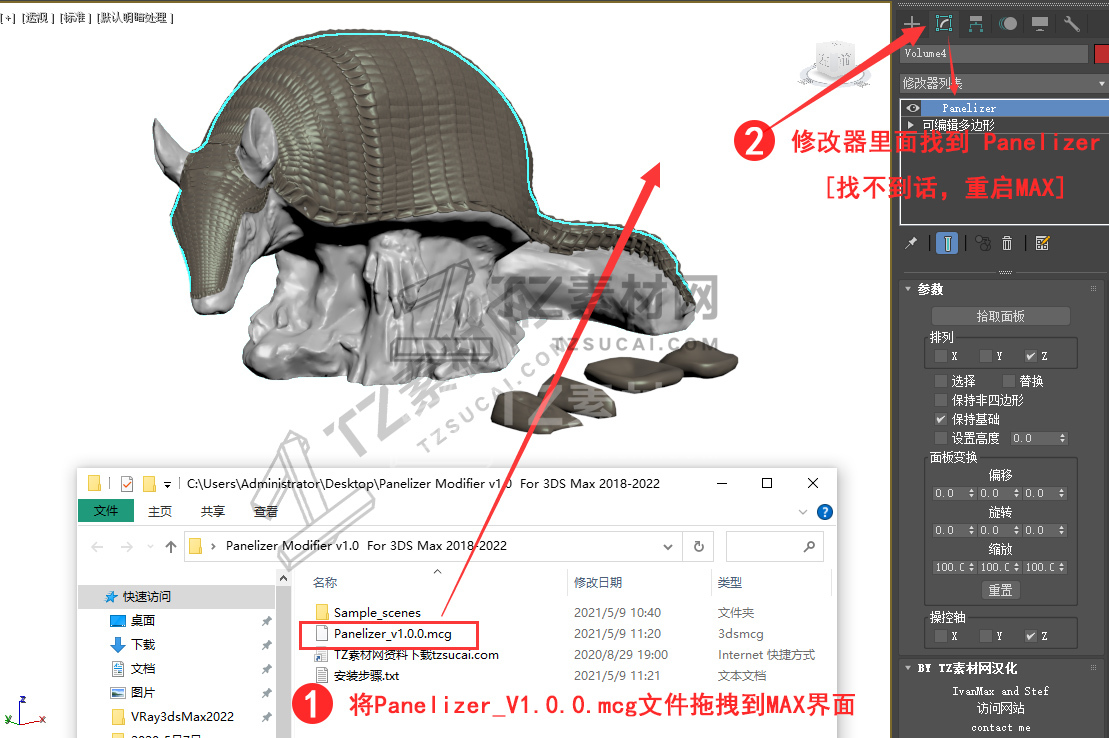Click the [标准] viewport label menu

76,18
